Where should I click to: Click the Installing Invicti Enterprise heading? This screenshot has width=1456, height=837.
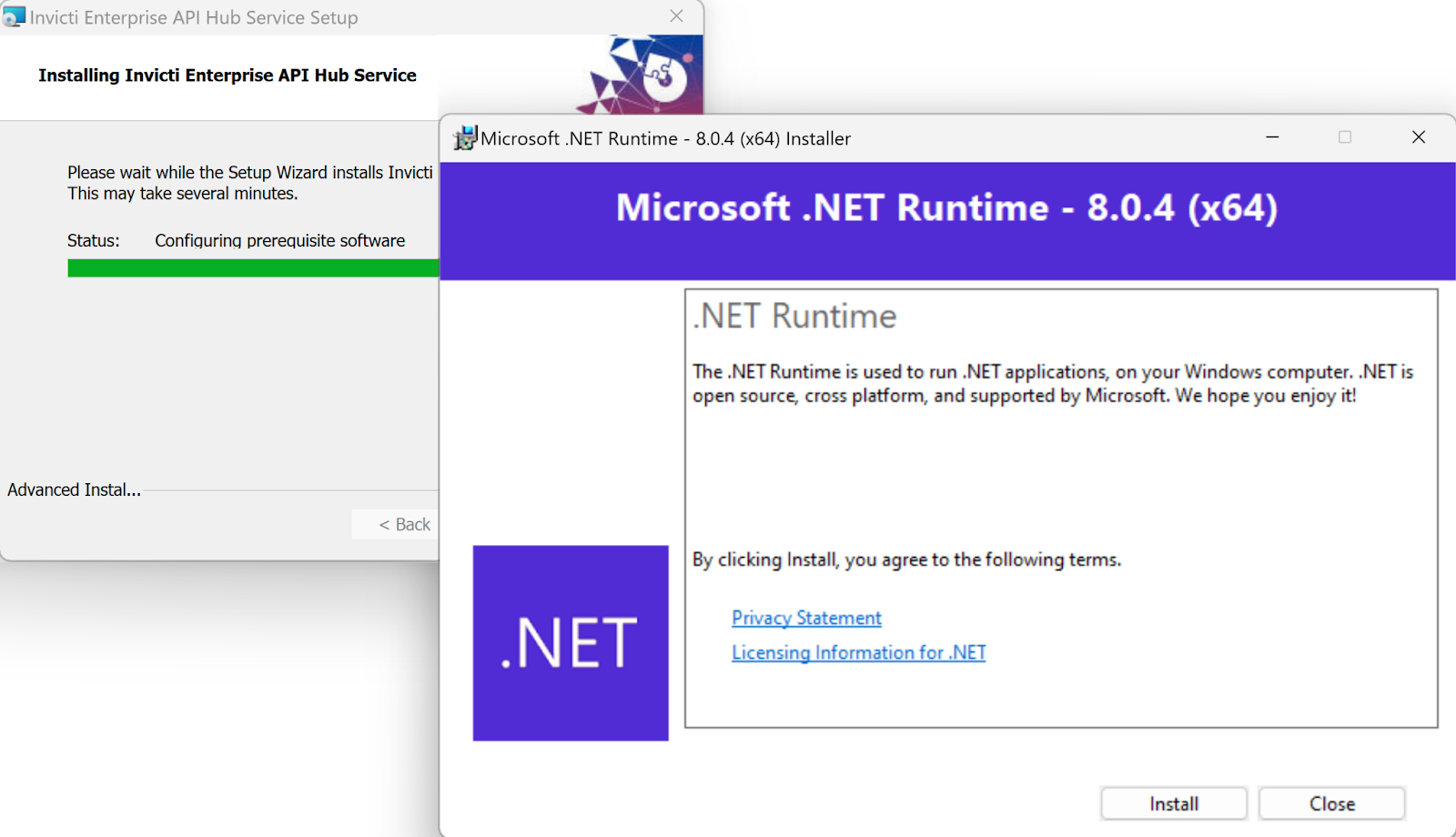(x=227, y=76)
